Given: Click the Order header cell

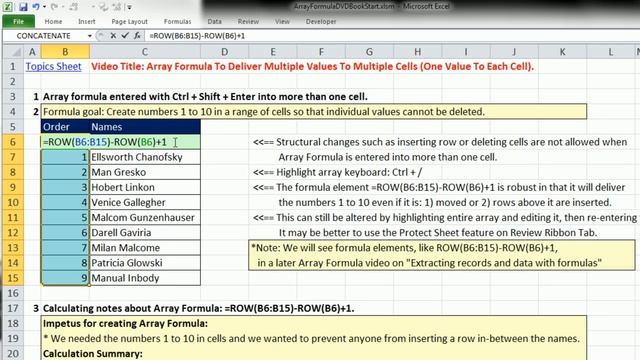Looking at the screenshot, I should [65, 127].
